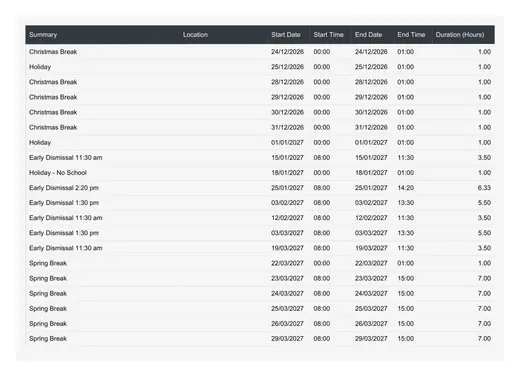Click the Start Date column header

pos(286,35)
